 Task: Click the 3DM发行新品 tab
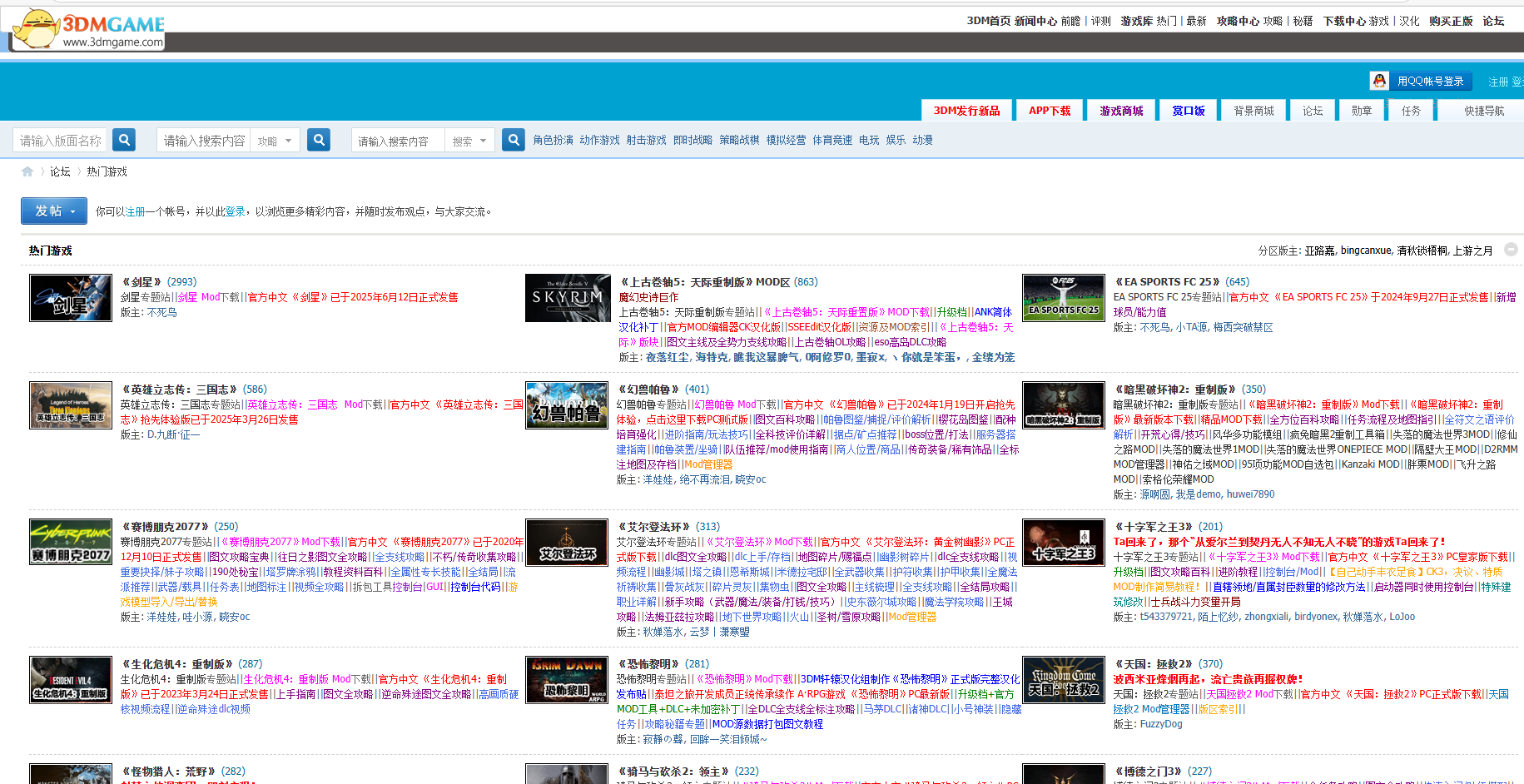(x=966, y=111)
